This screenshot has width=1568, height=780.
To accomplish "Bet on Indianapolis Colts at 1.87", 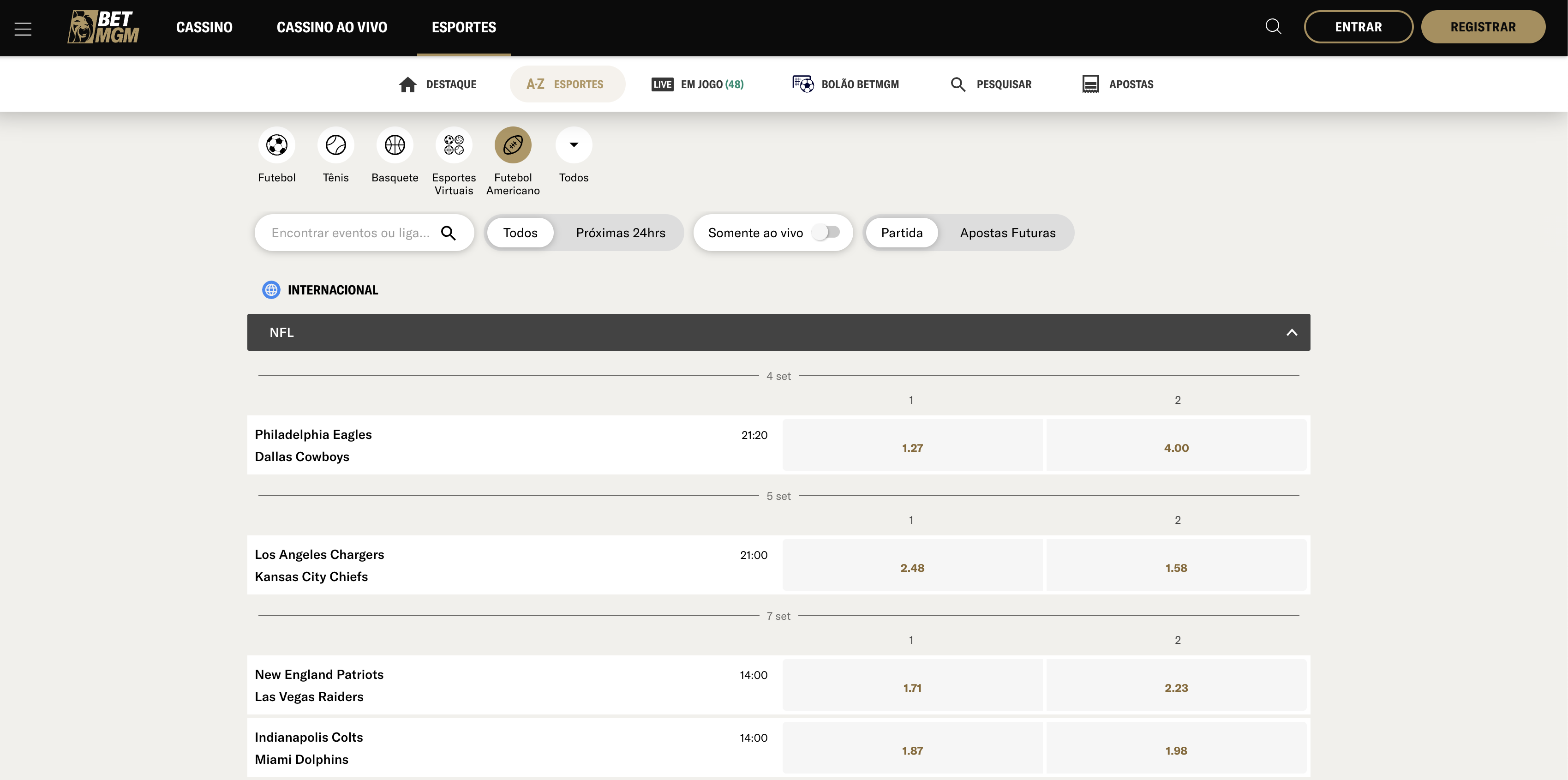I will click(912, 748).
